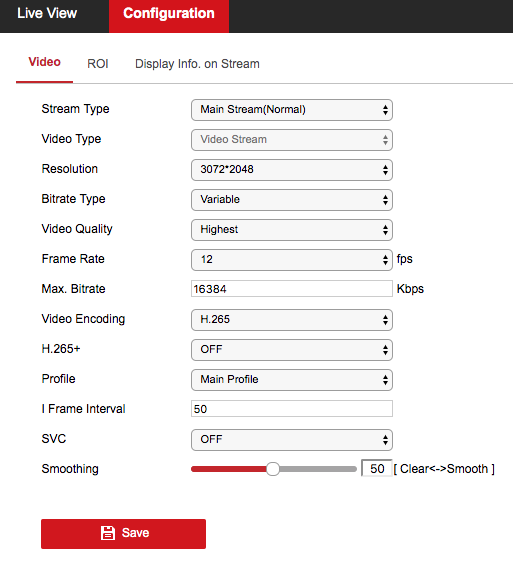Open the SVC OFF dropdown
The height and width of the screenshot is (583, 513).
tap(292, 440)
